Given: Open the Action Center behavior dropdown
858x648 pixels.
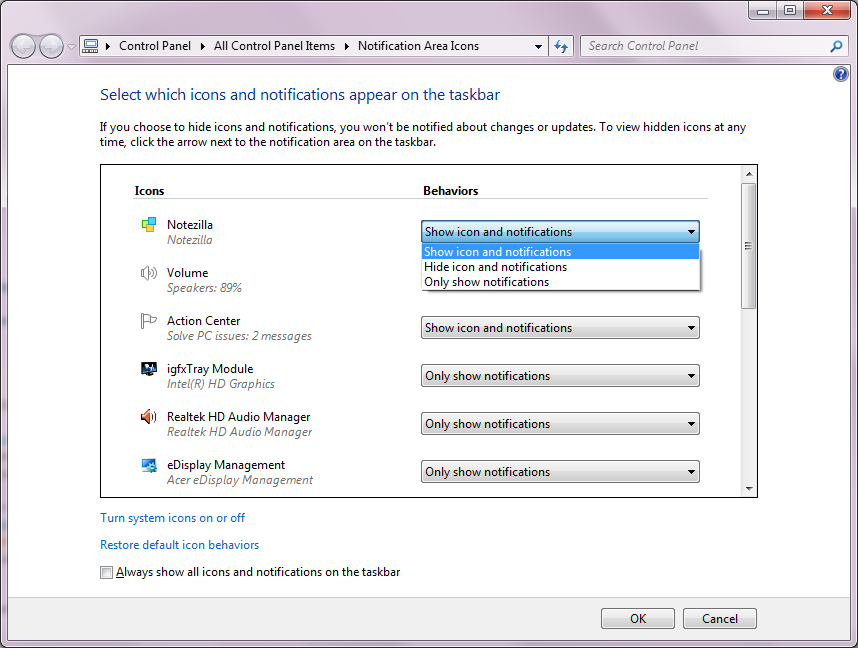Looking at the screenshot, I should click(560, 328).
